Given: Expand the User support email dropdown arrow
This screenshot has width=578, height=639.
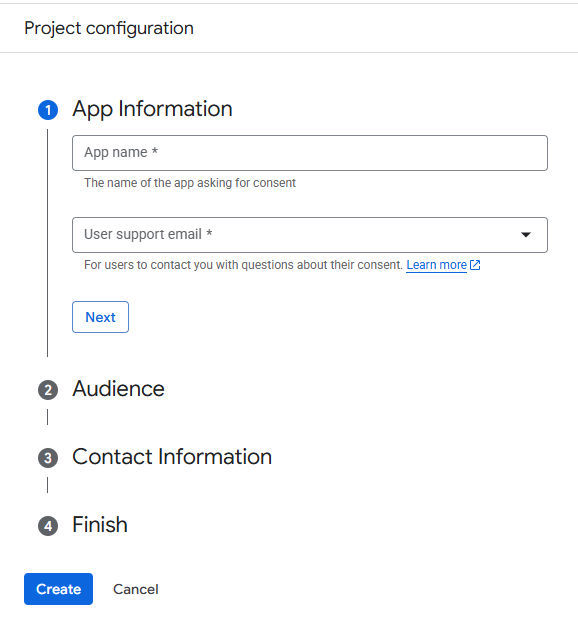Looking at the screenshot, I should tap(526, 235).
